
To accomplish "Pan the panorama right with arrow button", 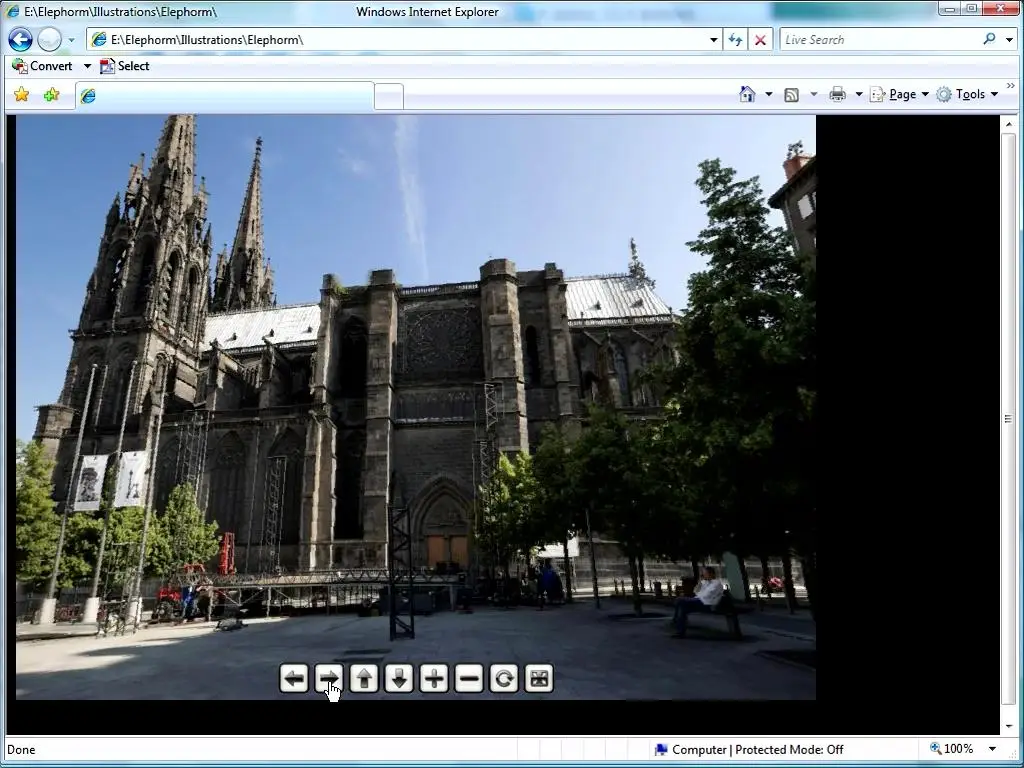I will click(329, 679).
